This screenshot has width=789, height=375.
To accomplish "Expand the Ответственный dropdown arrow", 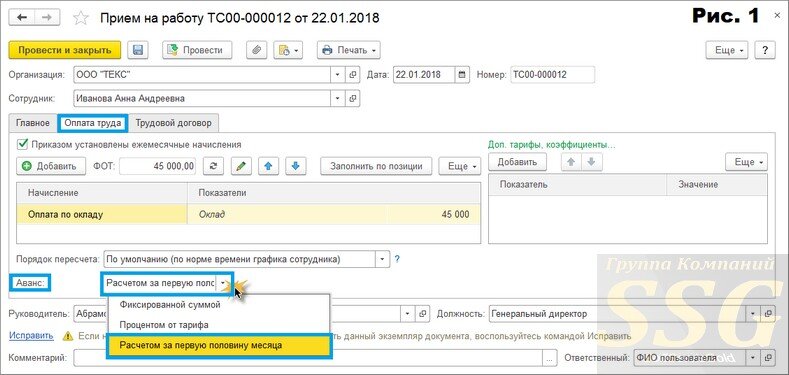I will coord(753,358).
